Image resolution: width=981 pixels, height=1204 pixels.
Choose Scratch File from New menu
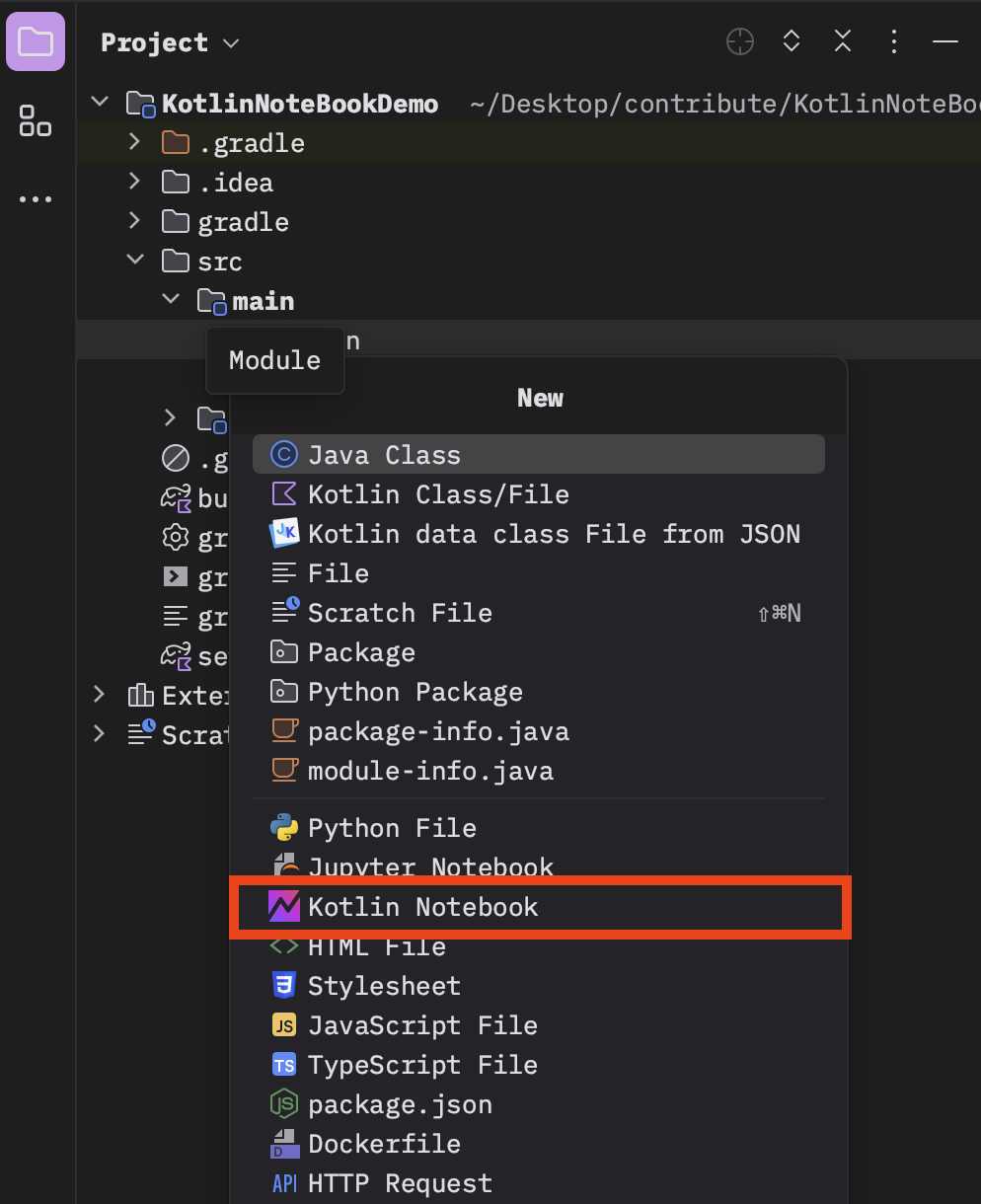pyautogui.click(x=539, y=613)
